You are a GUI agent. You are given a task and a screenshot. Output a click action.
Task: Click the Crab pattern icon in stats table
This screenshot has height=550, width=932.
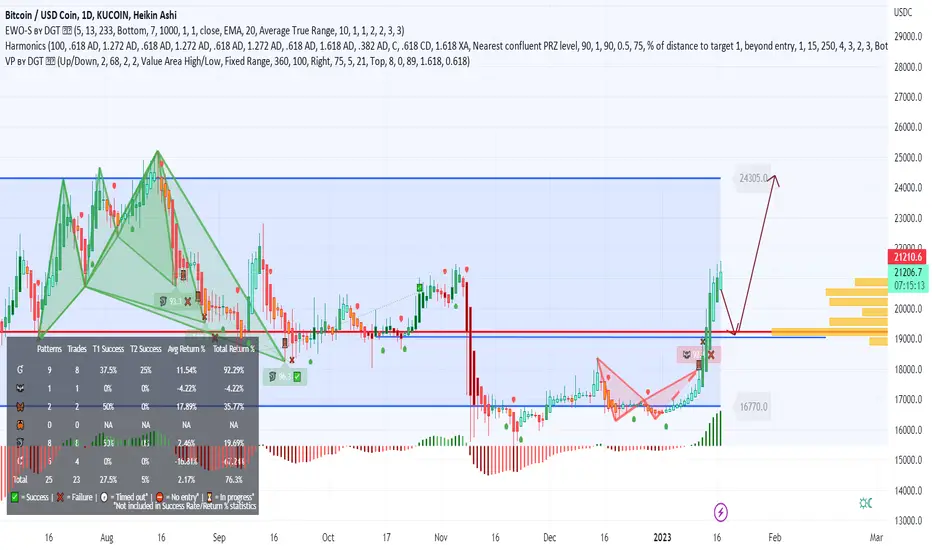point(20,425)
